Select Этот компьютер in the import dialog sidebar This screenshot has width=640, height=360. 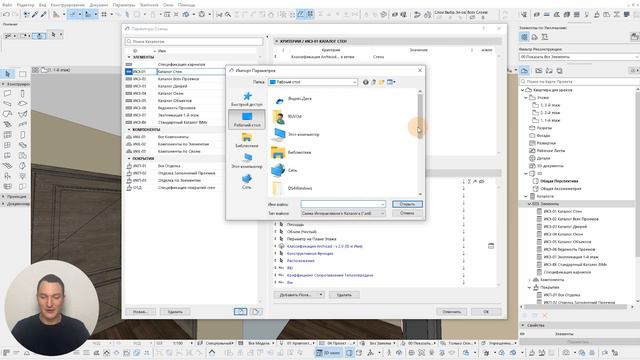tap(247, 161)
